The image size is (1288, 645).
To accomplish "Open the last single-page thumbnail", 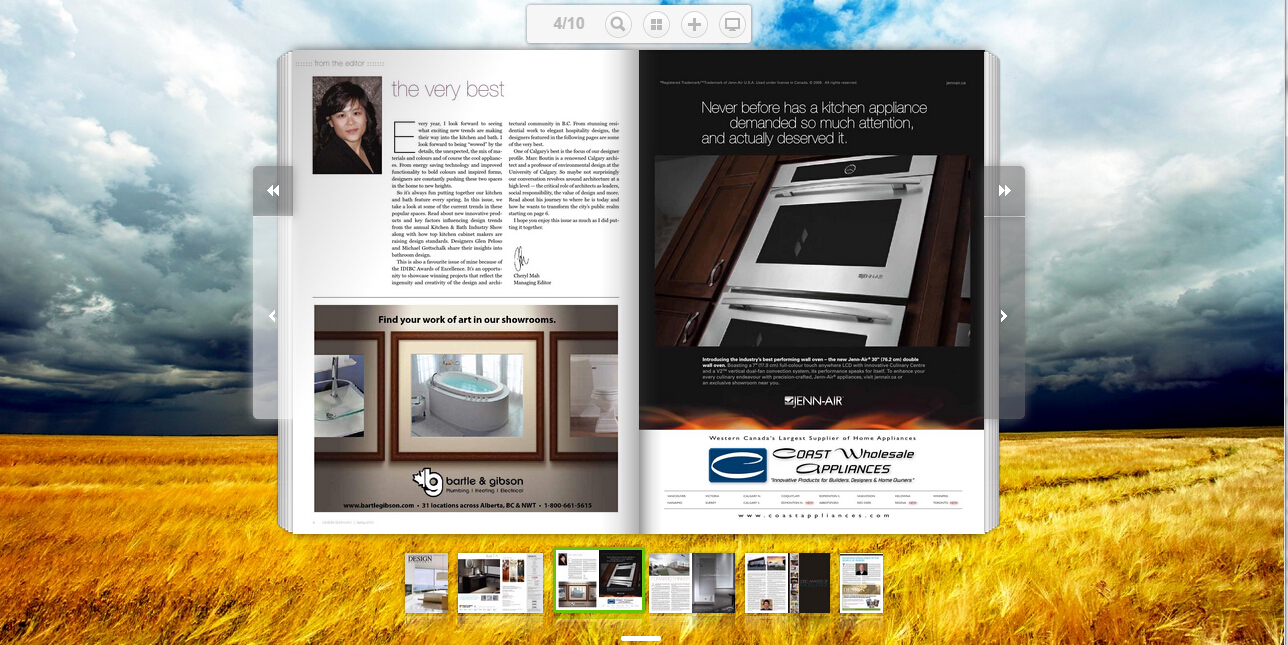I will (861, 583).
